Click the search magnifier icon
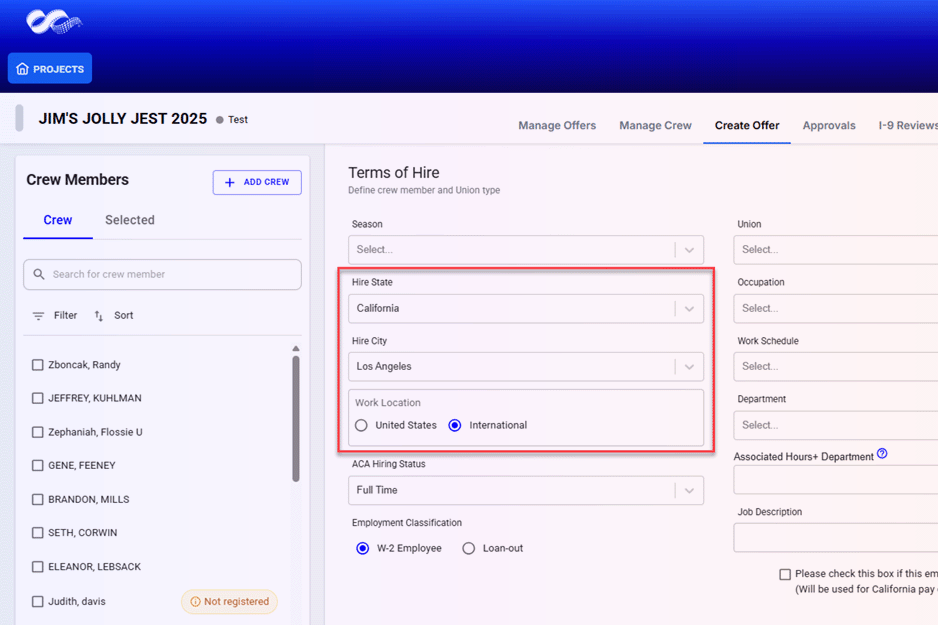Image resolution: width=938 pixels, height=625 pixels. tap(39, 274)
